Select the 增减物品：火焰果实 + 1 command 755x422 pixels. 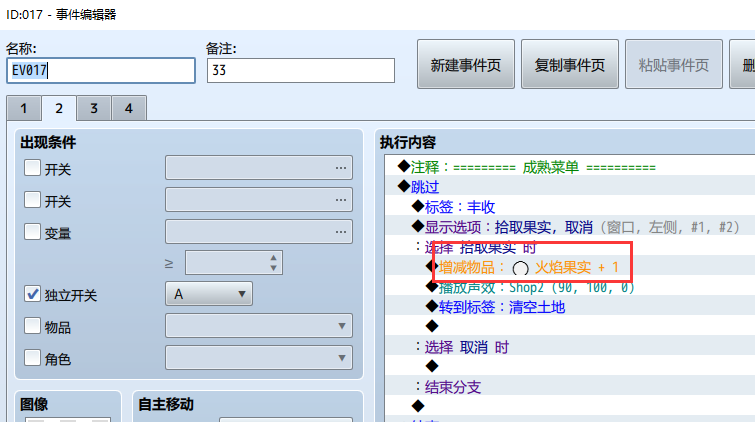[570, 267]
